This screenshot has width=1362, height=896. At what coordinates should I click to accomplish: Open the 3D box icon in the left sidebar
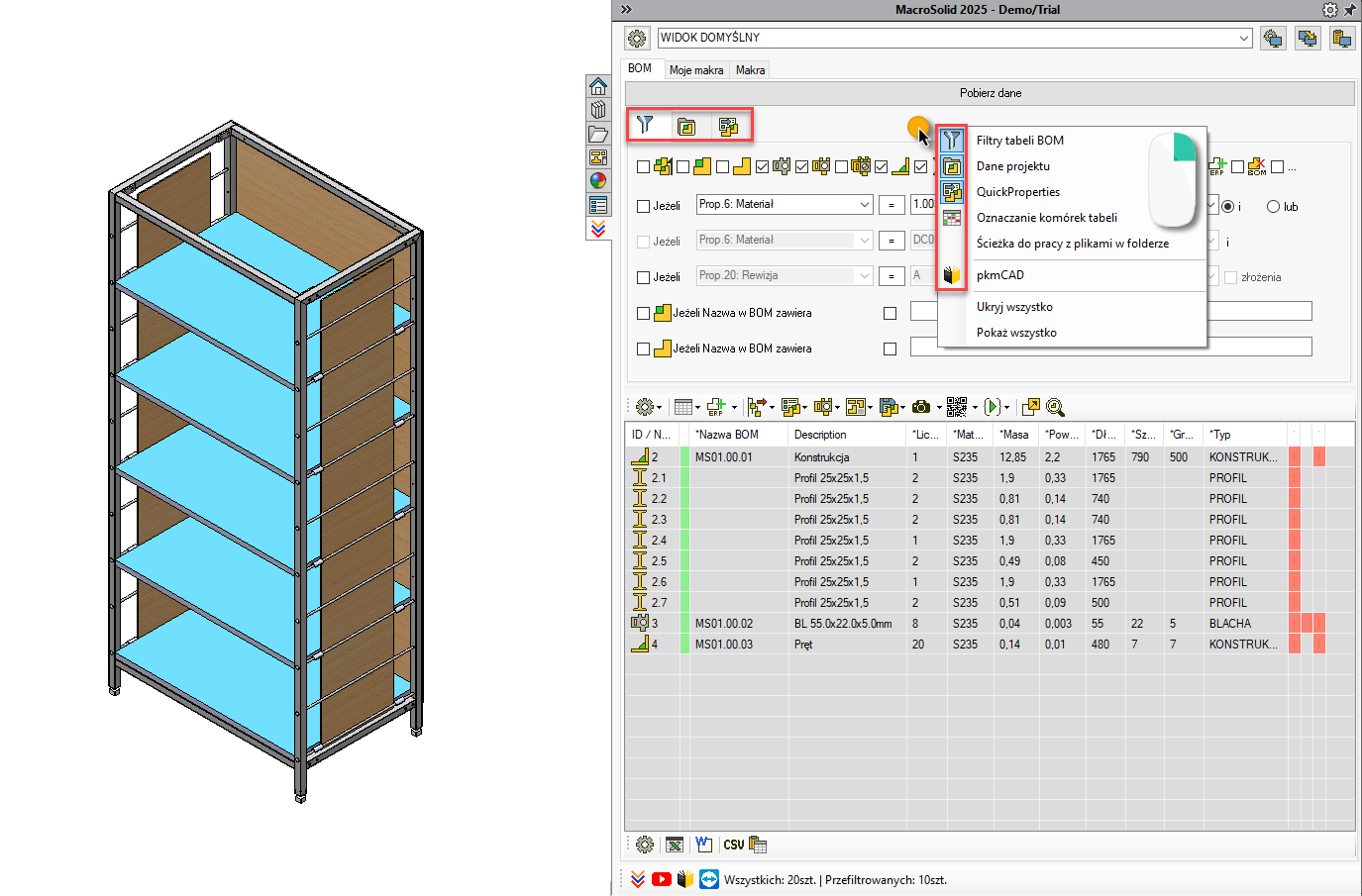pos(598,110)
